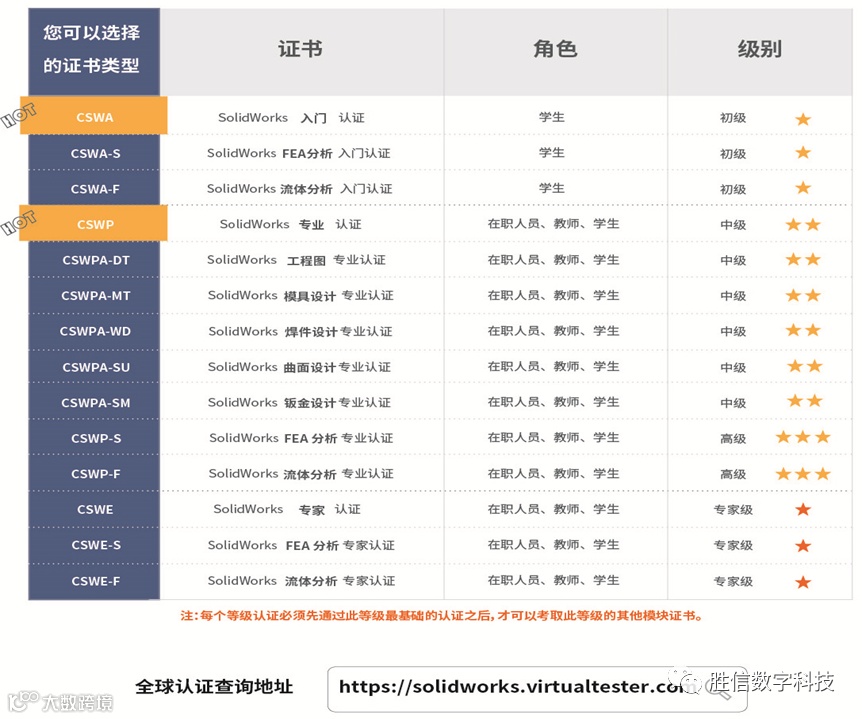Click 专家级 level in the CSWE row

coord(733,510)
